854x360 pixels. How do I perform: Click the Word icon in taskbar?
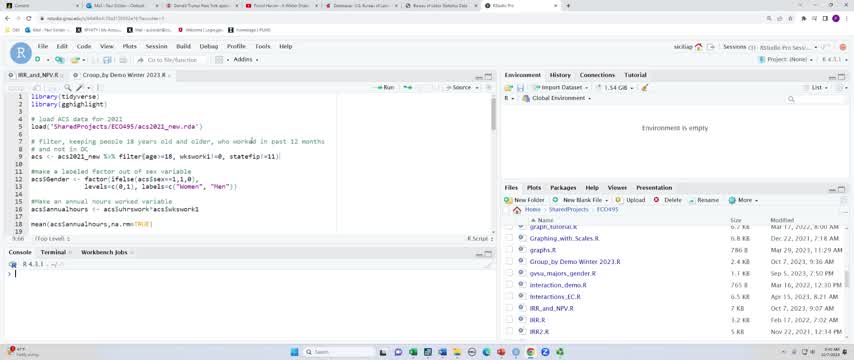click(442, 352)
